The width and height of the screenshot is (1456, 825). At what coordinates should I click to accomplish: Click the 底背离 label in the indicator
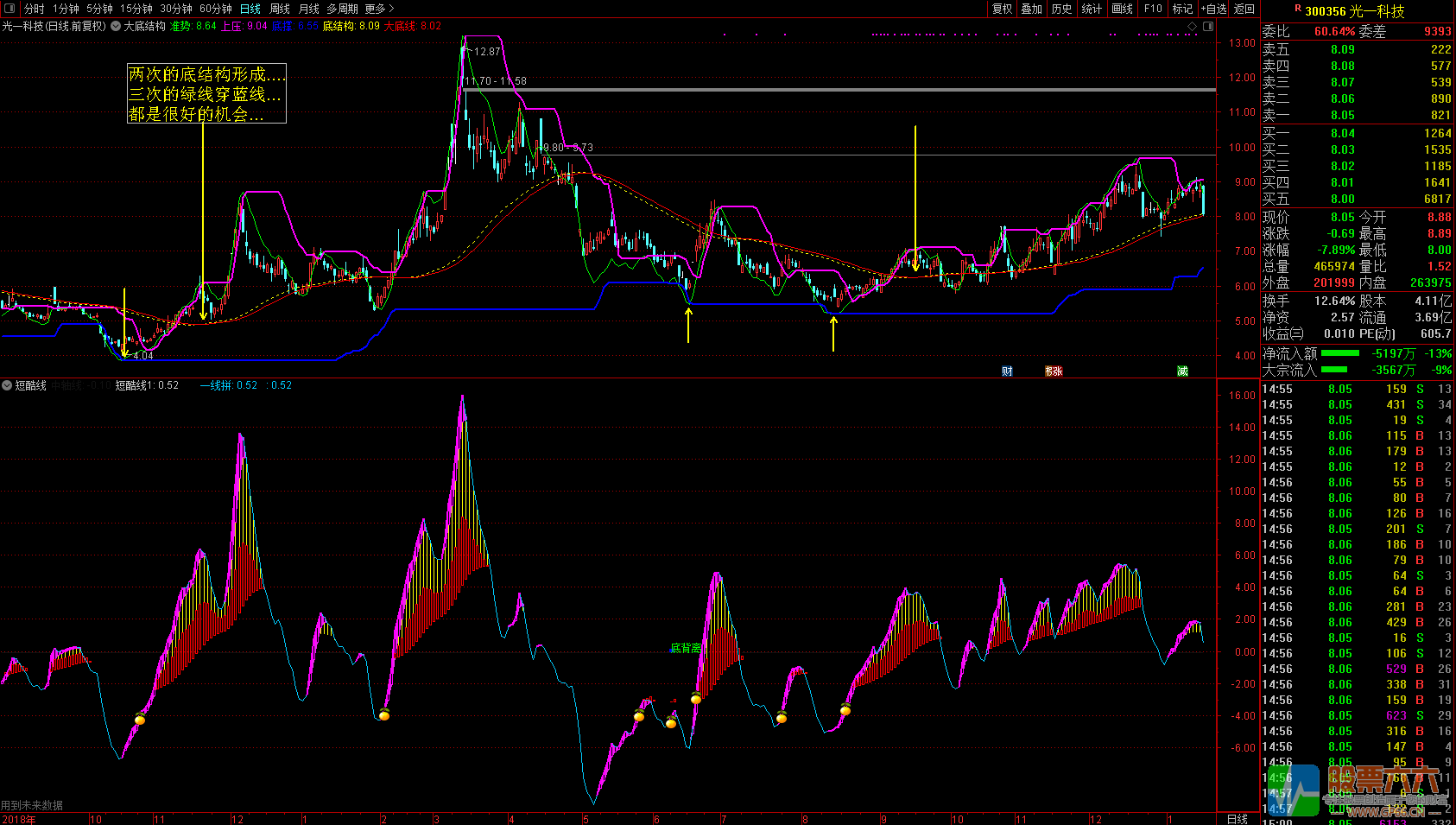[x=686, y=648]
